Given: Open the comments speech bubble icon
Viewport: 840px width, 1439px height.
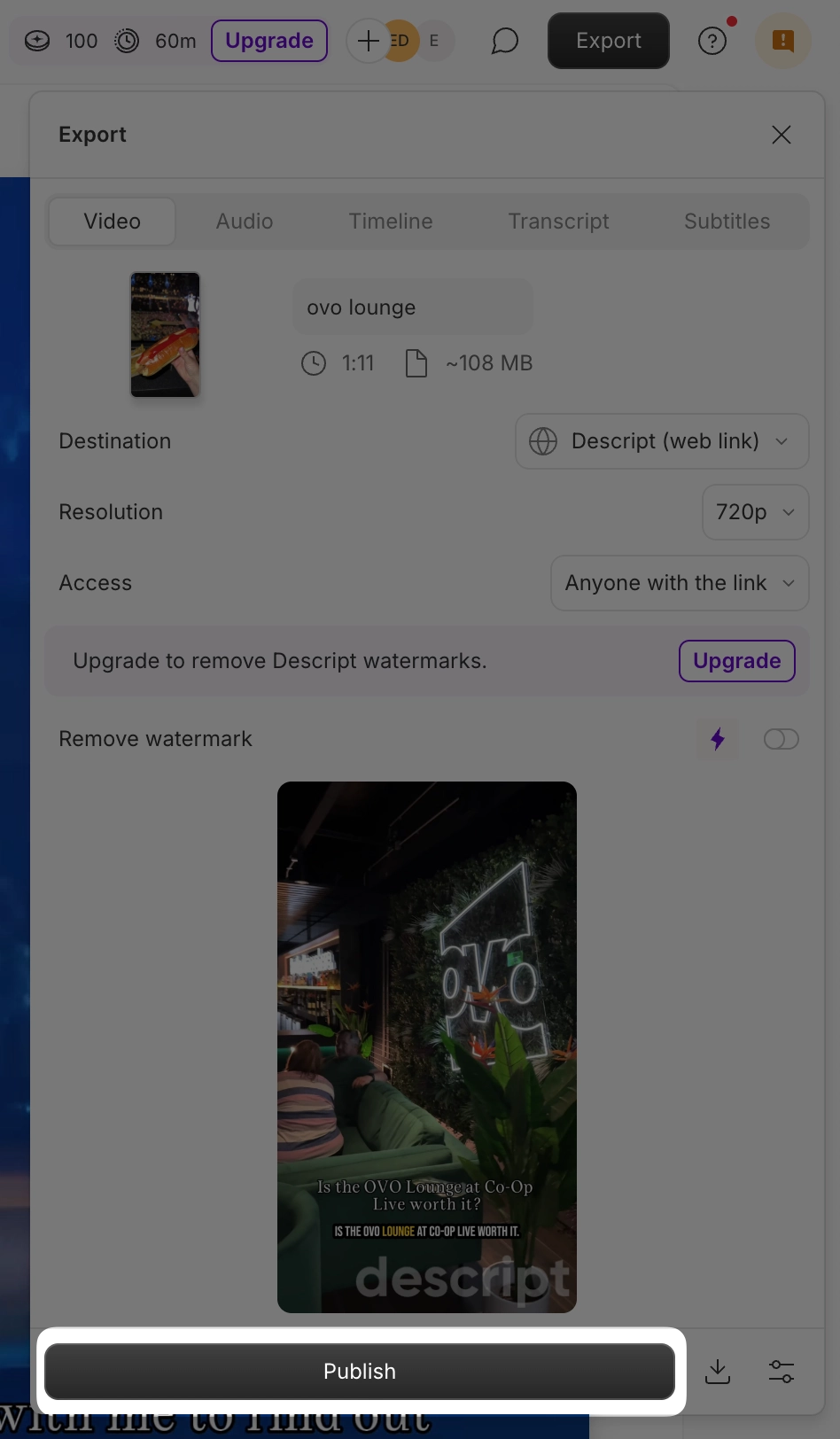Looking at the screenshot, I should point(505,41).
